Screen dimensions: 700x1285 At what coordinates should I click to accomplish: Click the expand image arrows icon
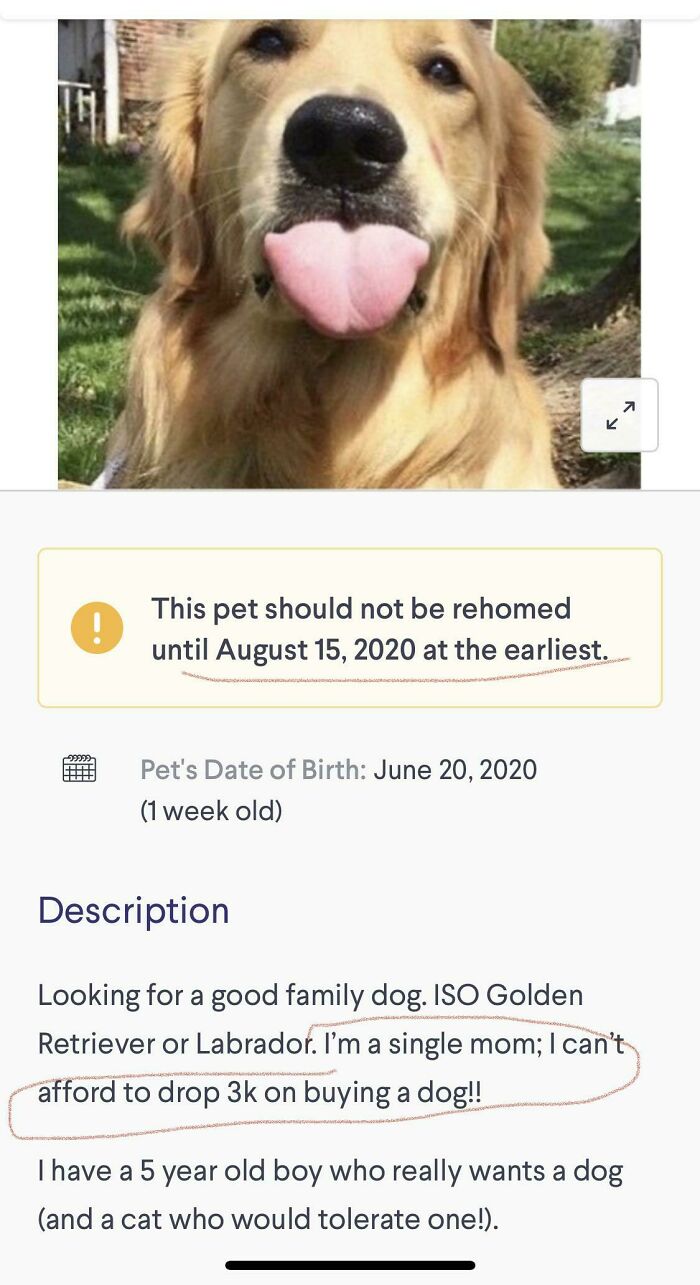tap(620, 415)
